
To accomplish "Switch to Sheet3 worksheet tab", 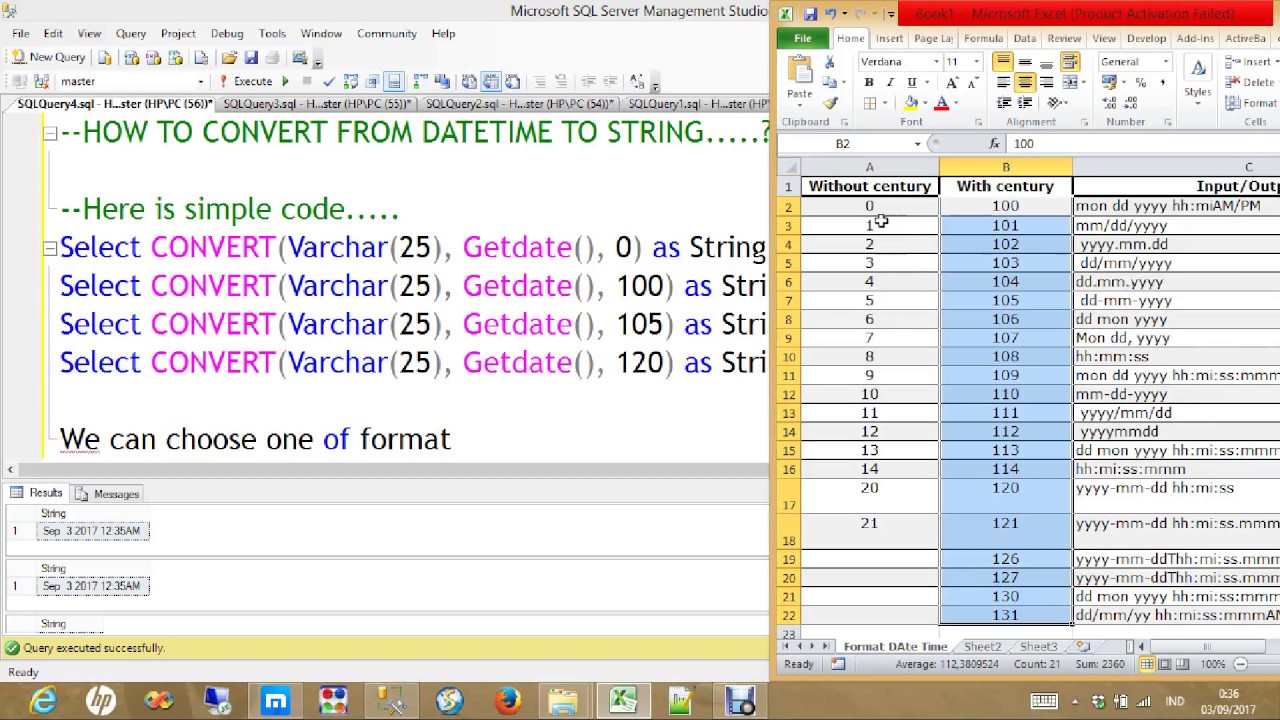I will pyautogui.click(x=1038, y=647).
